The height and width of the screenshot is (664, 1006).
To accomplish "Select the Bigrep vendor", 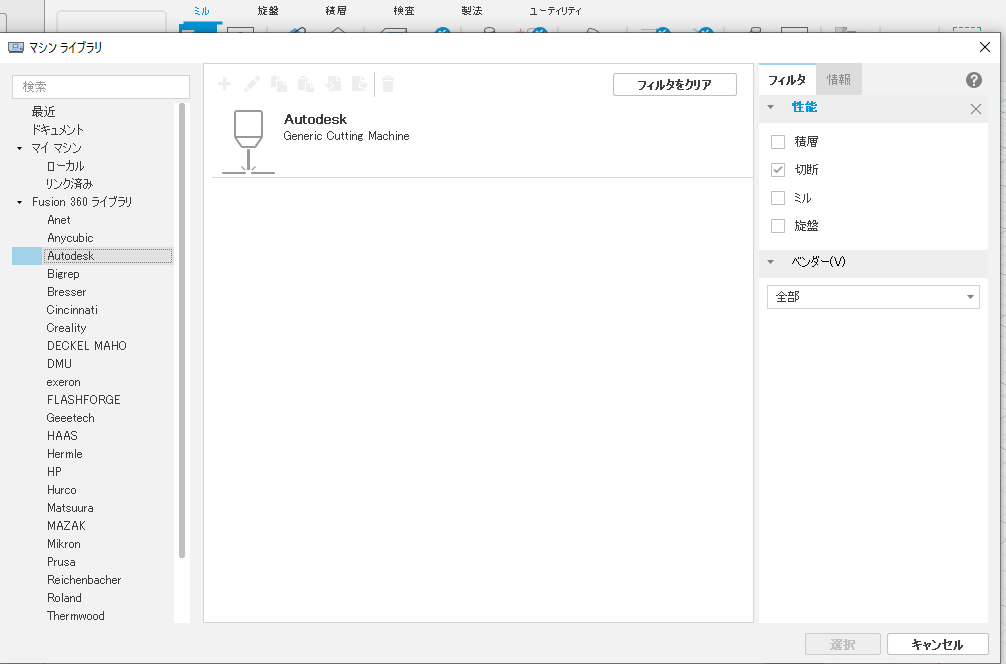I will tap(63, 274).
